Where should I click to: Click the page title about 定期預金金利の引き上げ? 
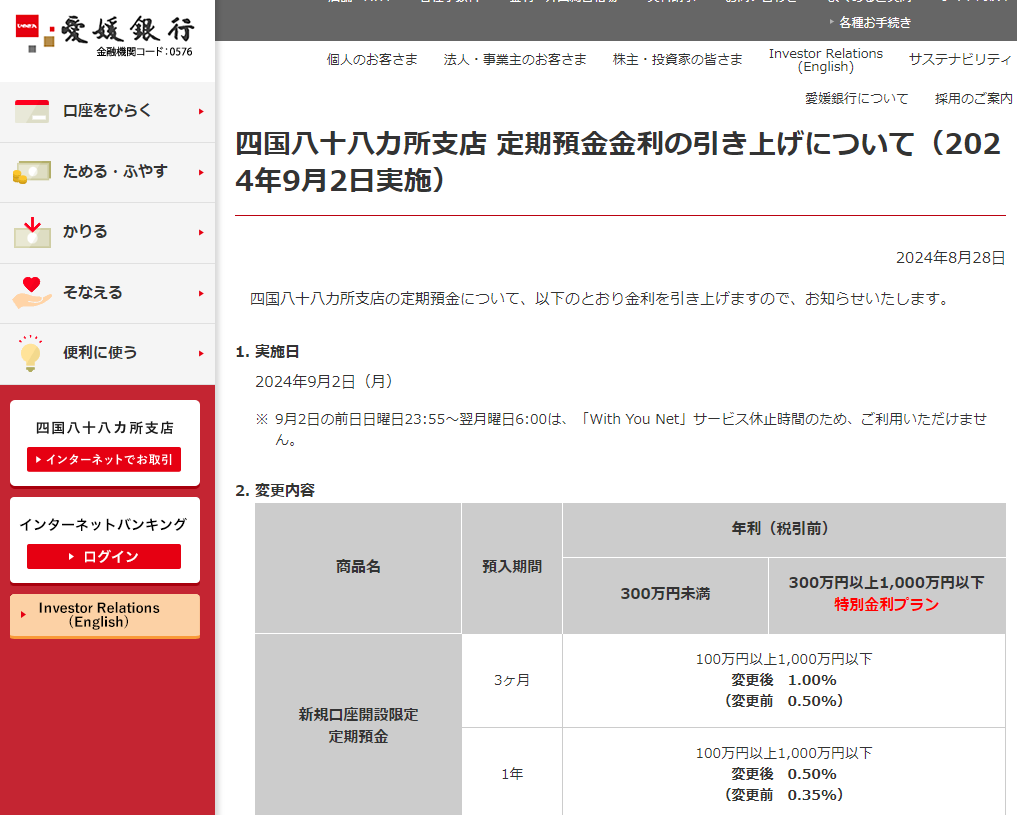tap(618, 162)
